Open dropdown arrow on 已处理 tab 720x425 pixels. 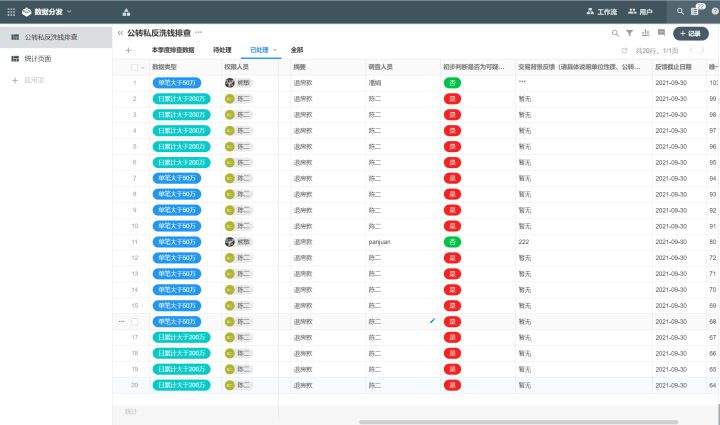(275, 49)
